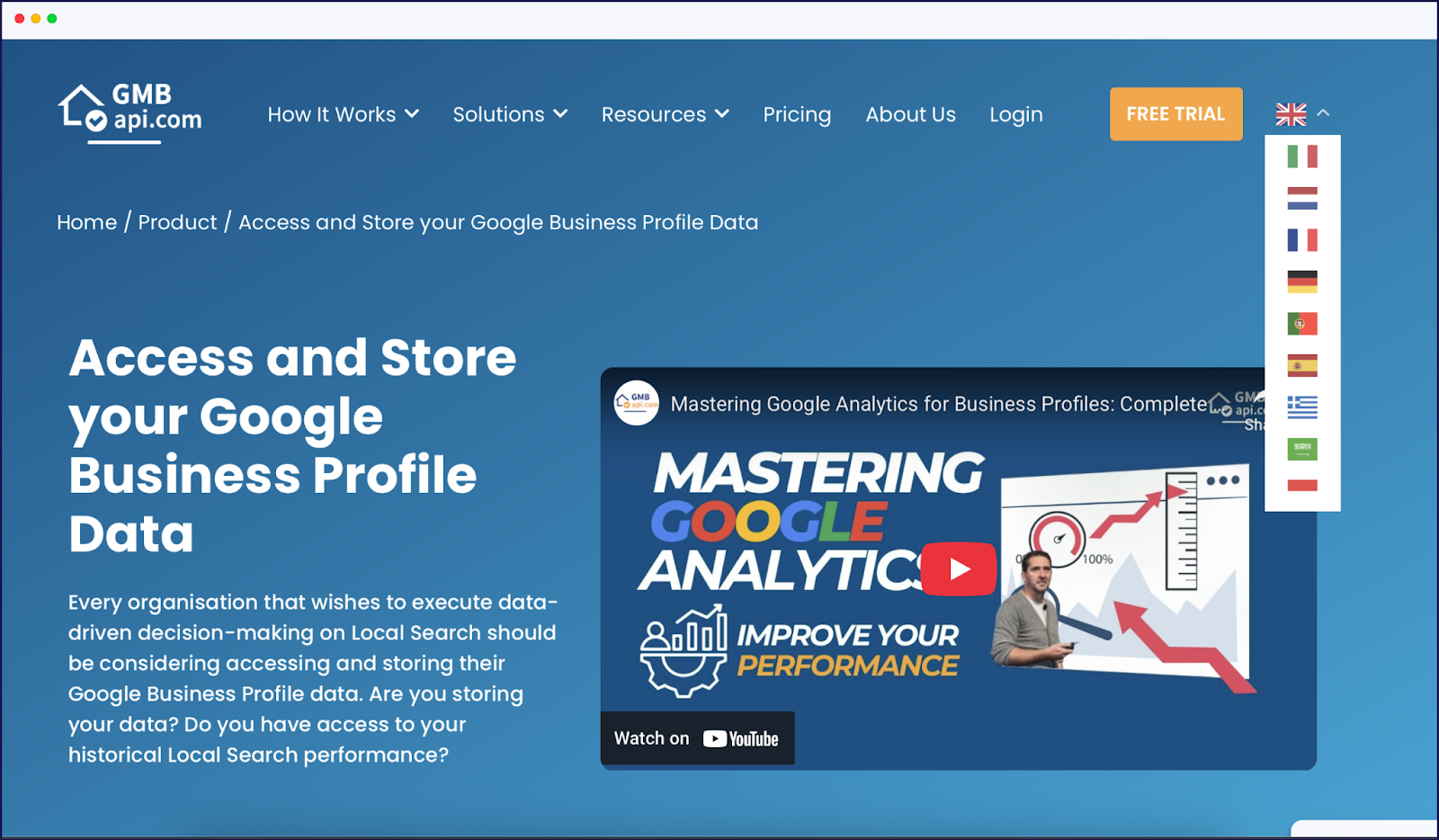The image size is (1439, 840).
Task: Go to the Pricing page
Action: pos(797,114)
